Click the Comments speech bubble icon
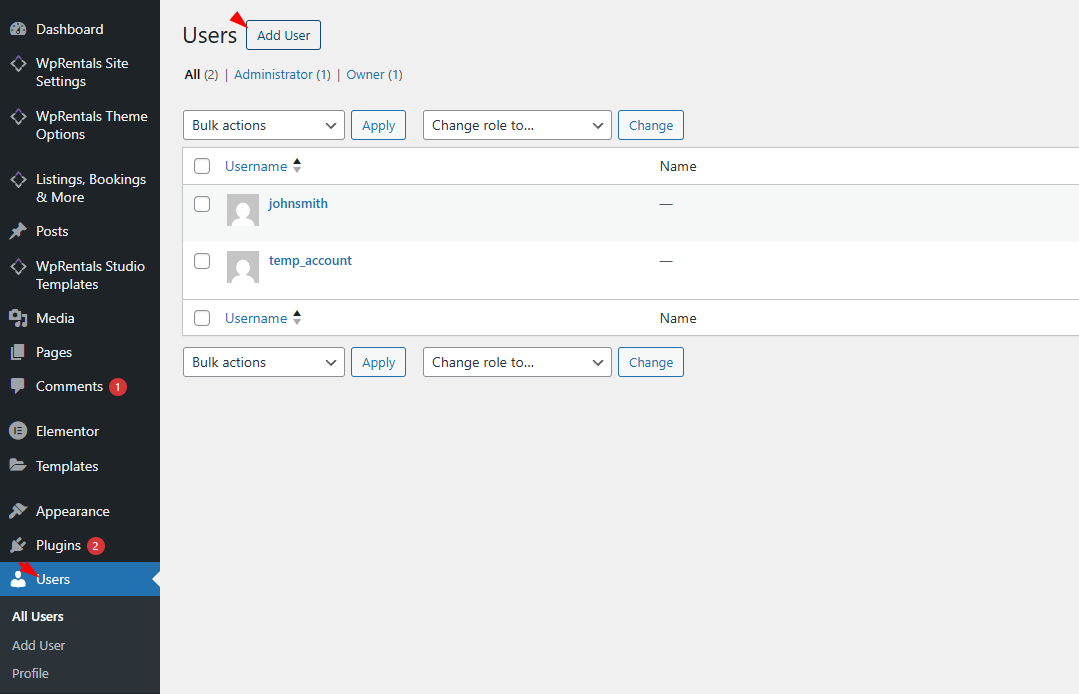 coord(18,386)
